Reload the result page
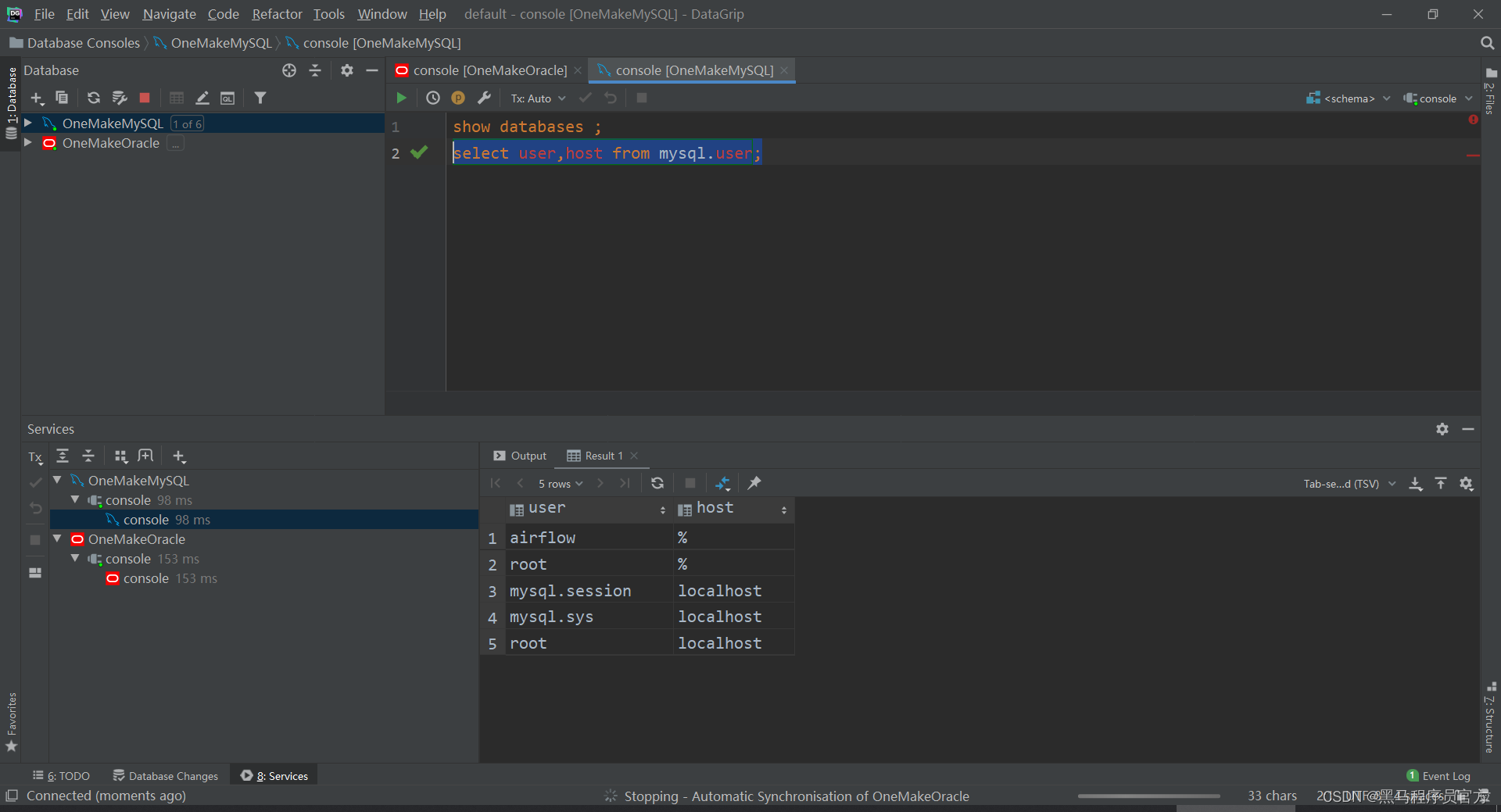 tap(657, 483)
